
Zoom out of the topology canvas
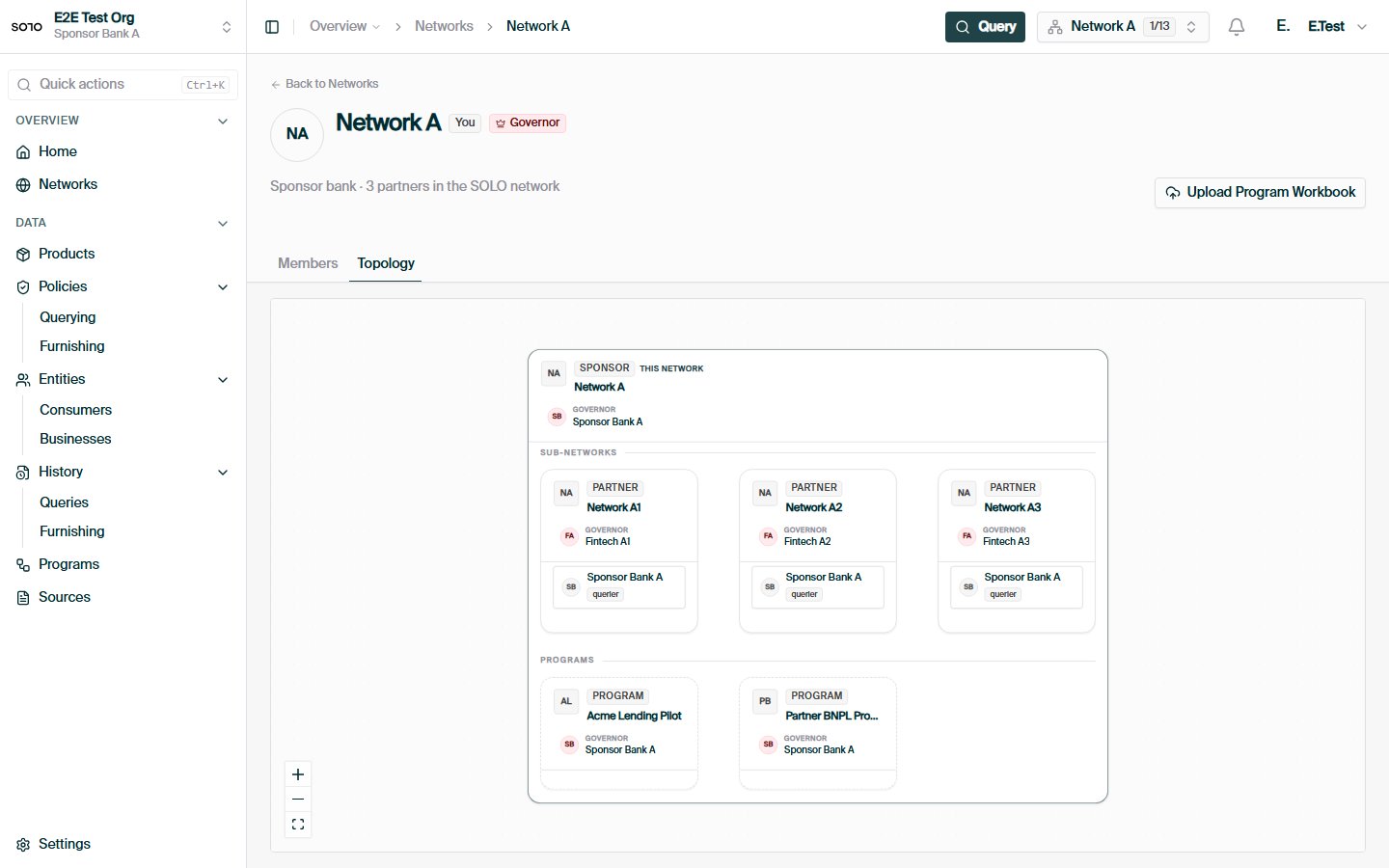click(298, 799)
